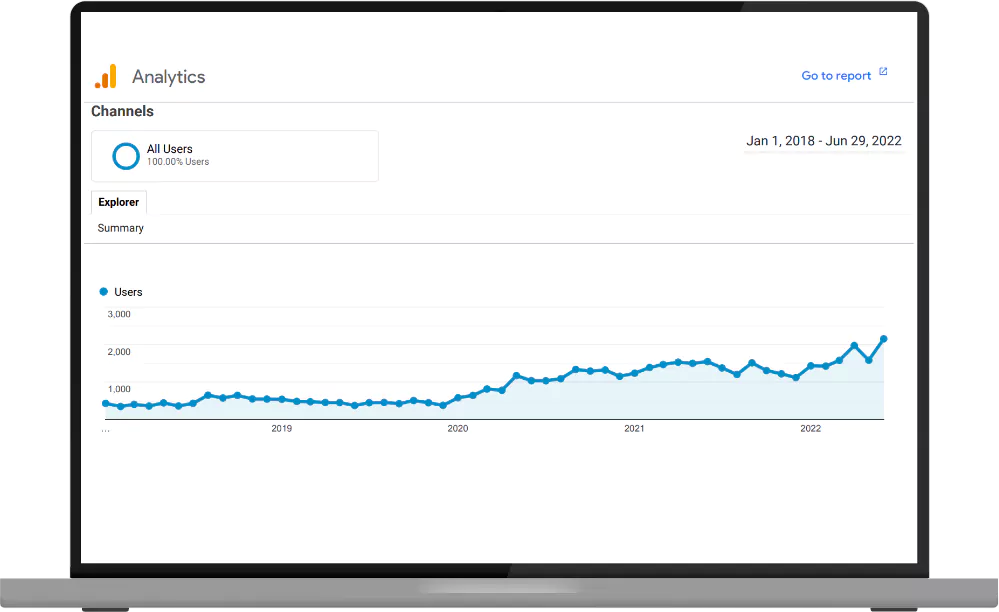Open the Jan 1, 2018 - Jun 29, 2022 date picker
The width and height of the screenshot is (999, 612).
click(823, 141)
